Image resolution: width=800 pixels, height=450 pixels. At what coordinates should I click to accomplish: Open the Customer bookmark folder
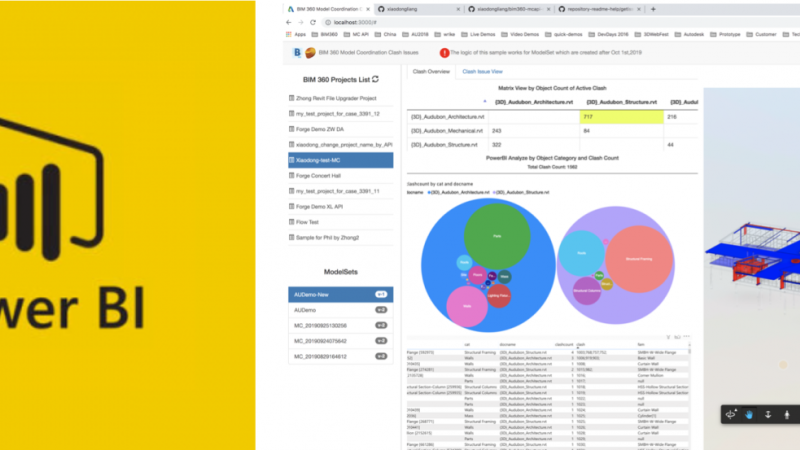point(761,34)
